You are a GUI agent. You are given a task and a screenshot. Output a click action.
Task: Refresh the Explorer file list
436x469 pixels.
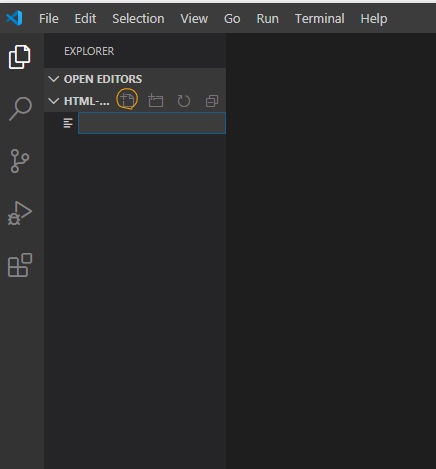[184, 101]
